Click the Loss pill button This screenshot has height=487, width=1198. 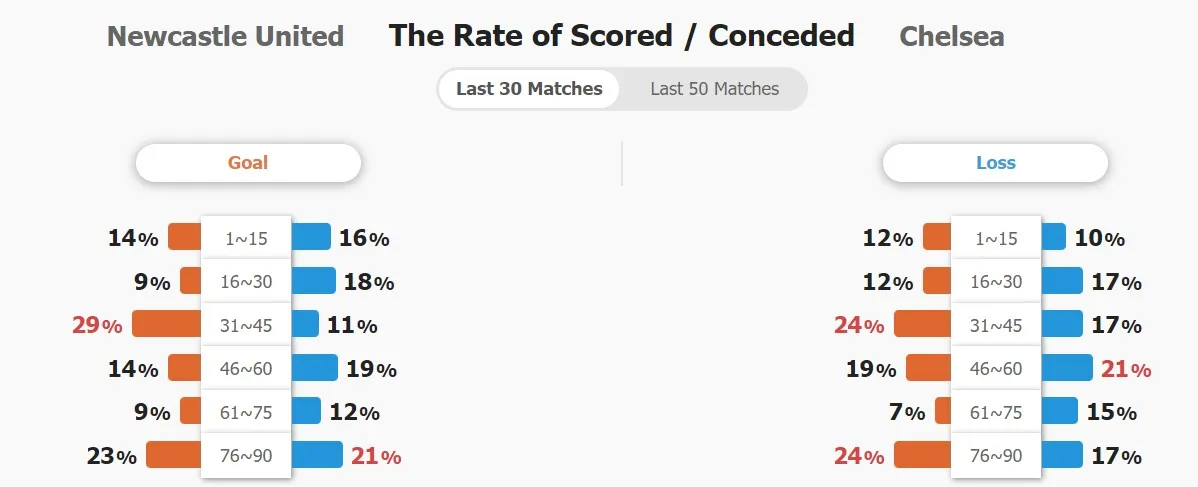tap(996, 163)
